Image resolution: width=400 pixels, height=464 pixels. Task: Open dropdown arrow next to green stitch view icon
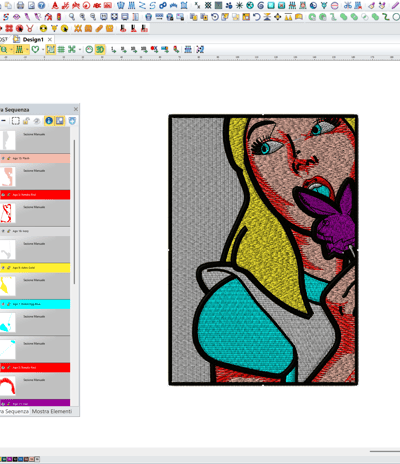coord(27,49)
